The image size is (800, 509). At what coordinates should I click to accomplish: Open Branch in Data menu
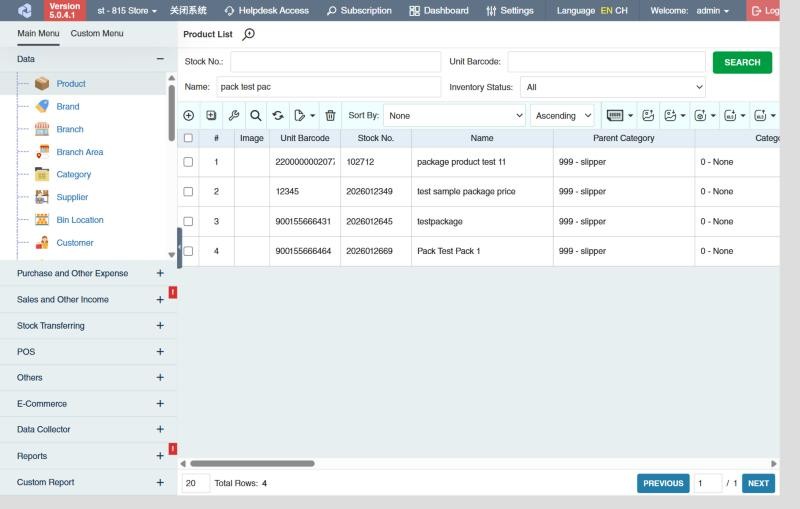pos(70,129)
